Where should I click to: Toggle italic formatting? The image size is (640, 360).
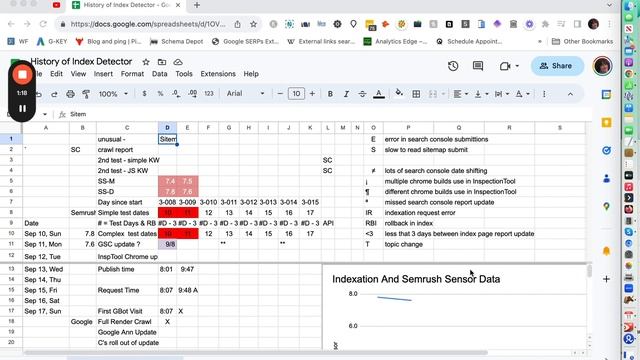(x=346, y=94)
